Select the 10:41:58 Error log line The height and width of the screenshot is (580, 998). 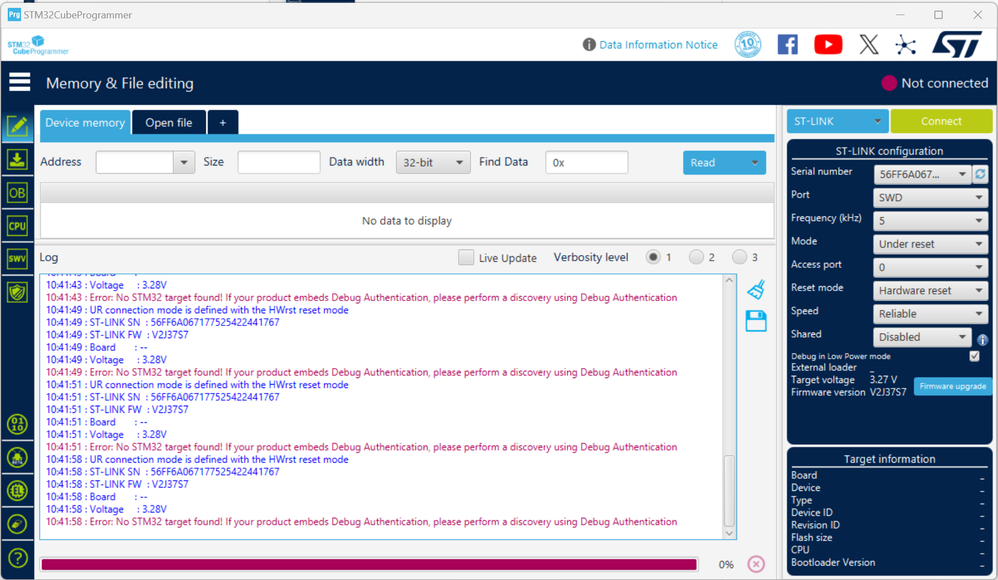point(362,521)
